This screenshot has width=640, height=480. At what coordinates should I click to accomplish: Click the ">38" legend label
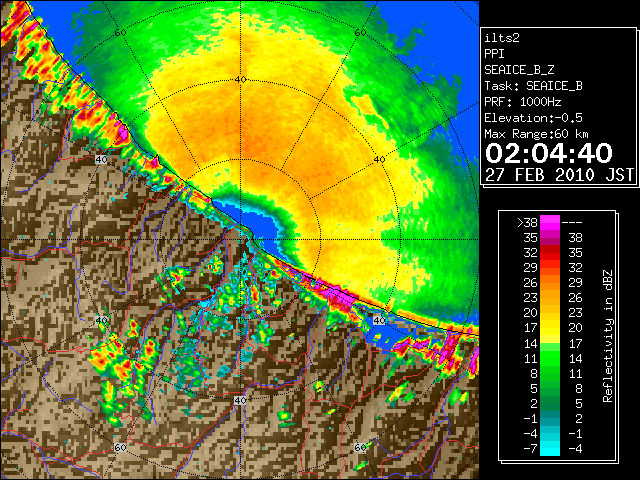click(x=527, y=222)
